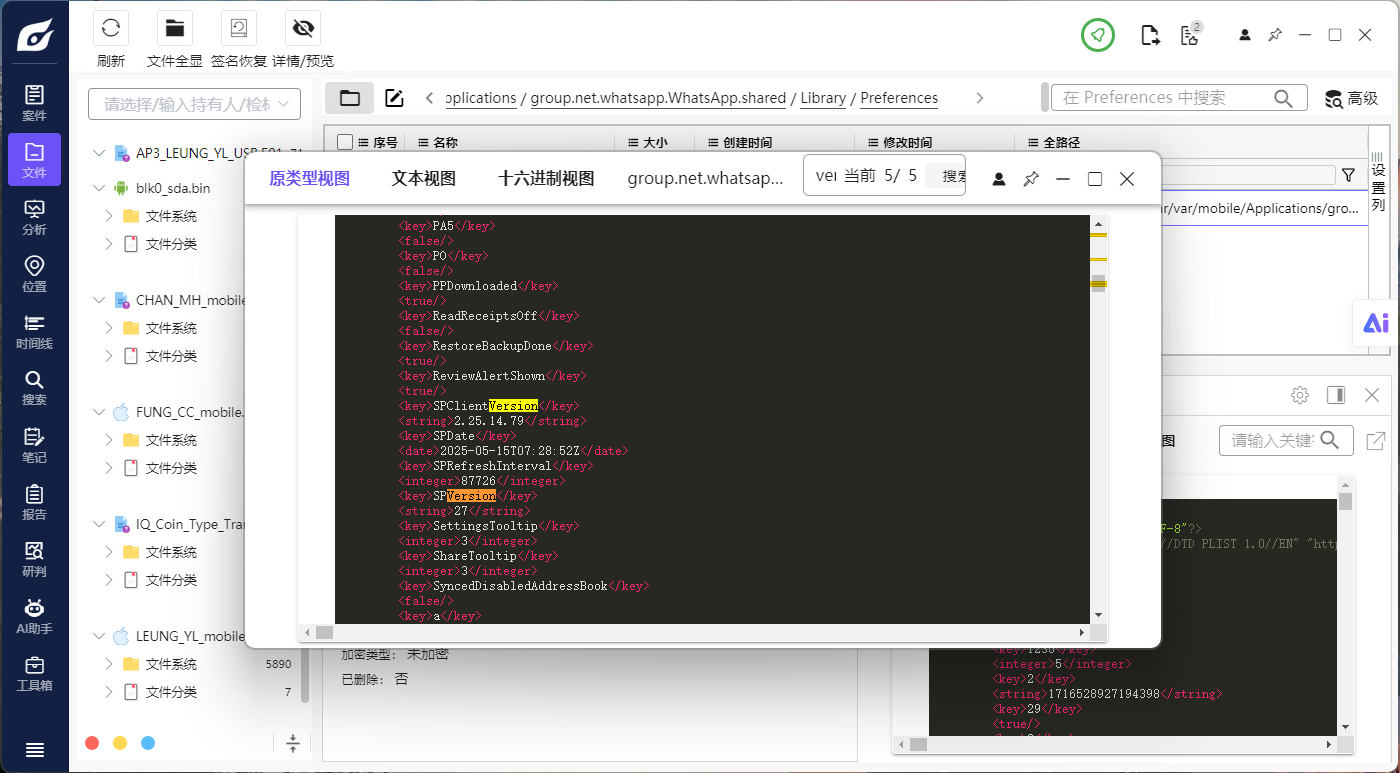Expand 文件系统 under LEUNG_YL_mobile

click(x=108, y=664)
